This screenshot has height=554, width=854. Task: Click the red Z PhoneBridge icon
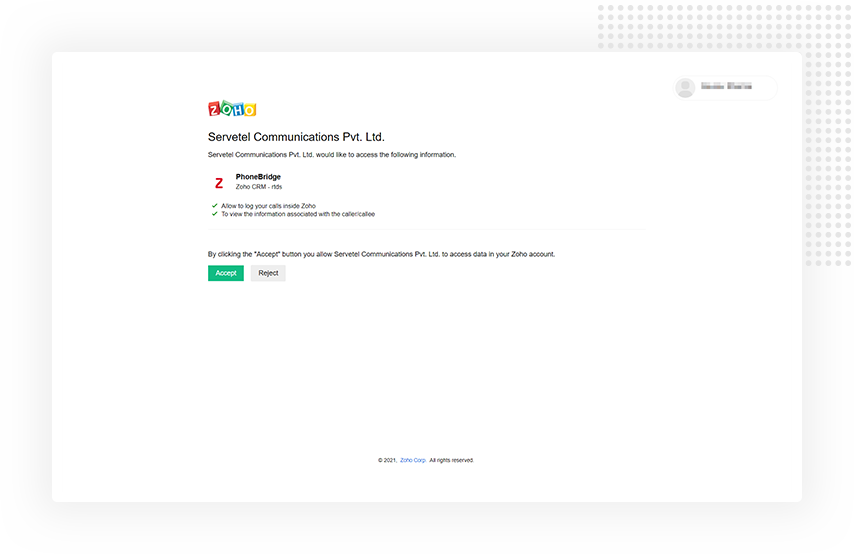pyautogui.click(x=219, y=183)
